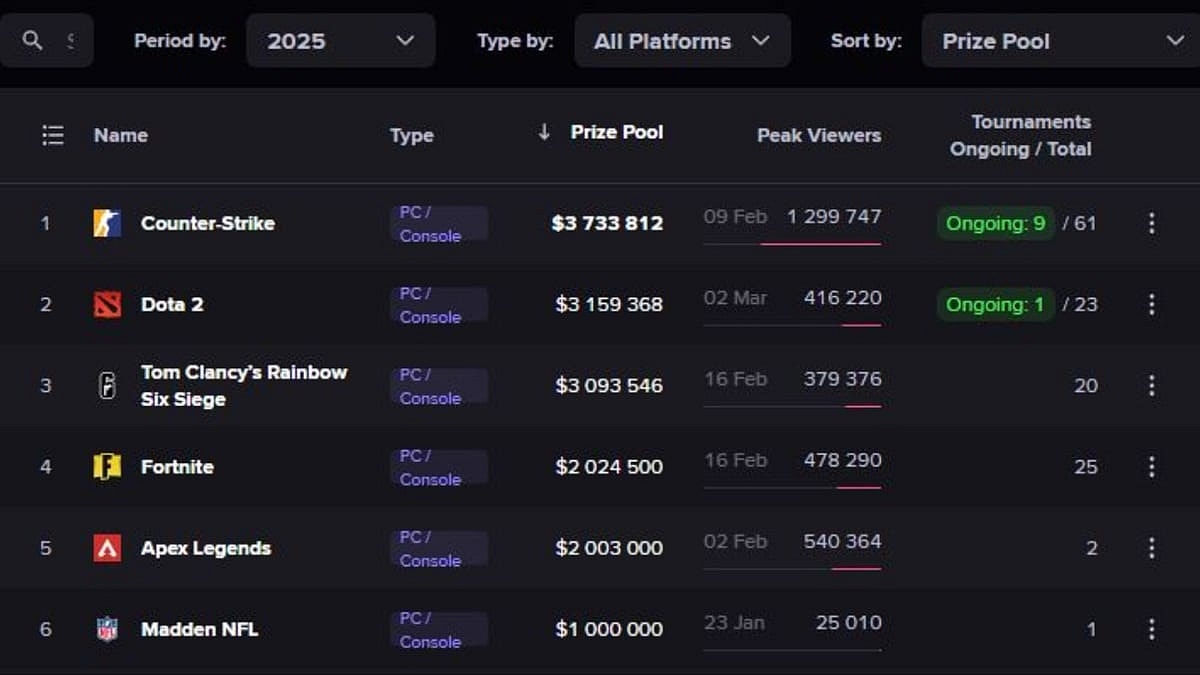The image size is (1200, 675).
Task: Click the Ongoing: 1 badge for Dota 2
Action: (x=995, y=304)
